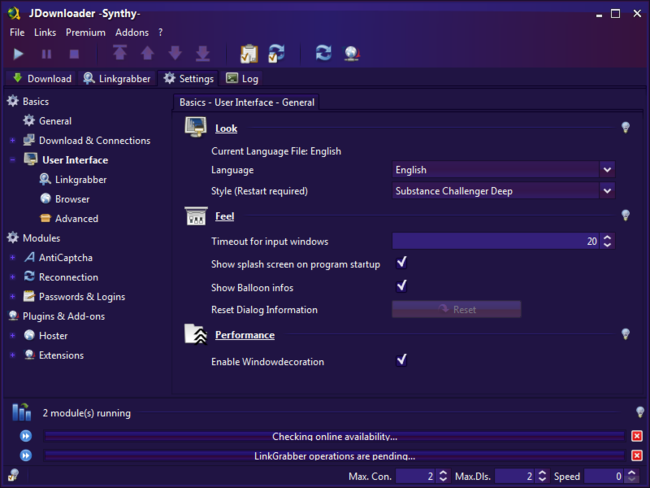
Task: Click the globe update icon in toolbar
Action: (x=352, y=53)
